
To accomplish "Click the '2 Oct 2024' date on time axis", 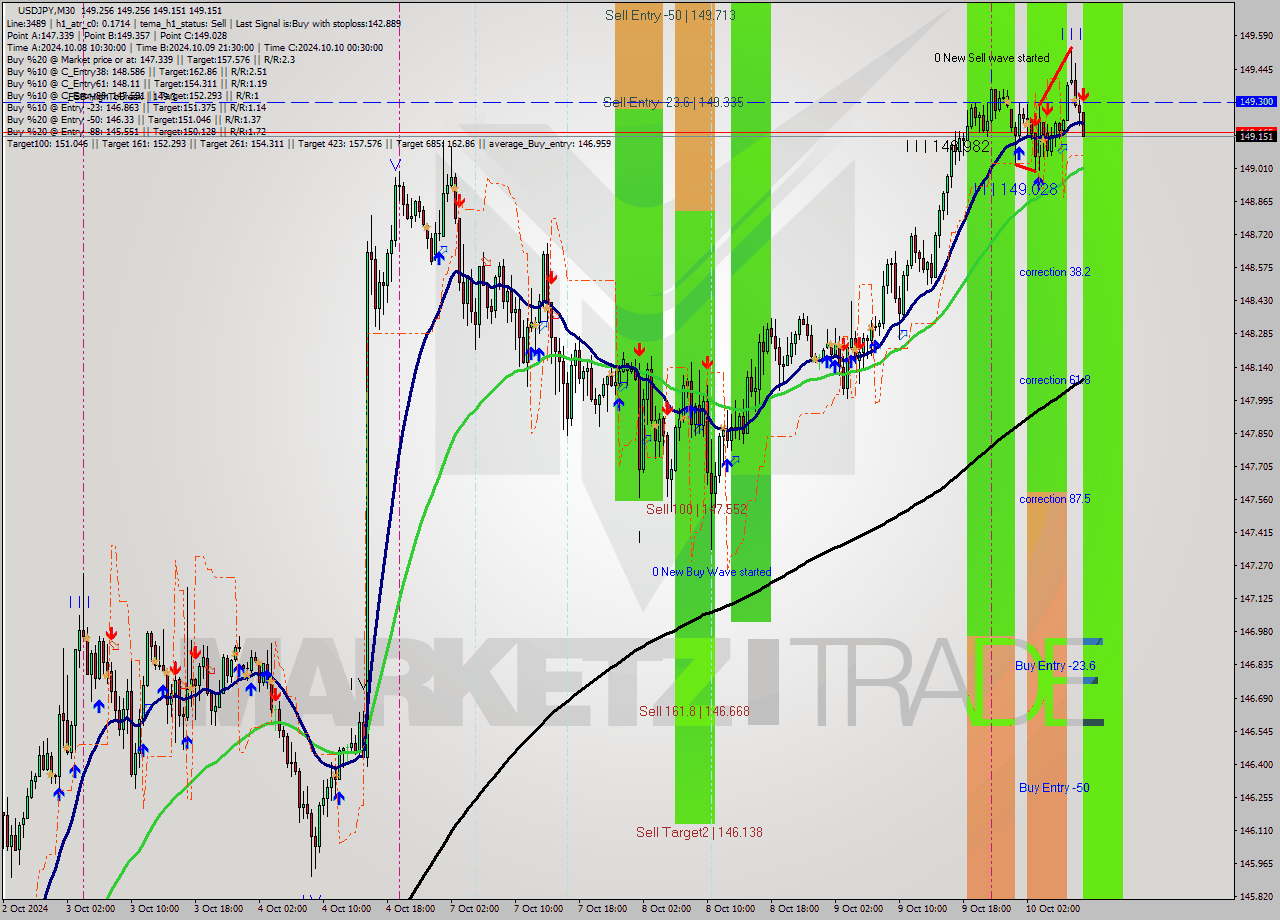I will 25,909.
